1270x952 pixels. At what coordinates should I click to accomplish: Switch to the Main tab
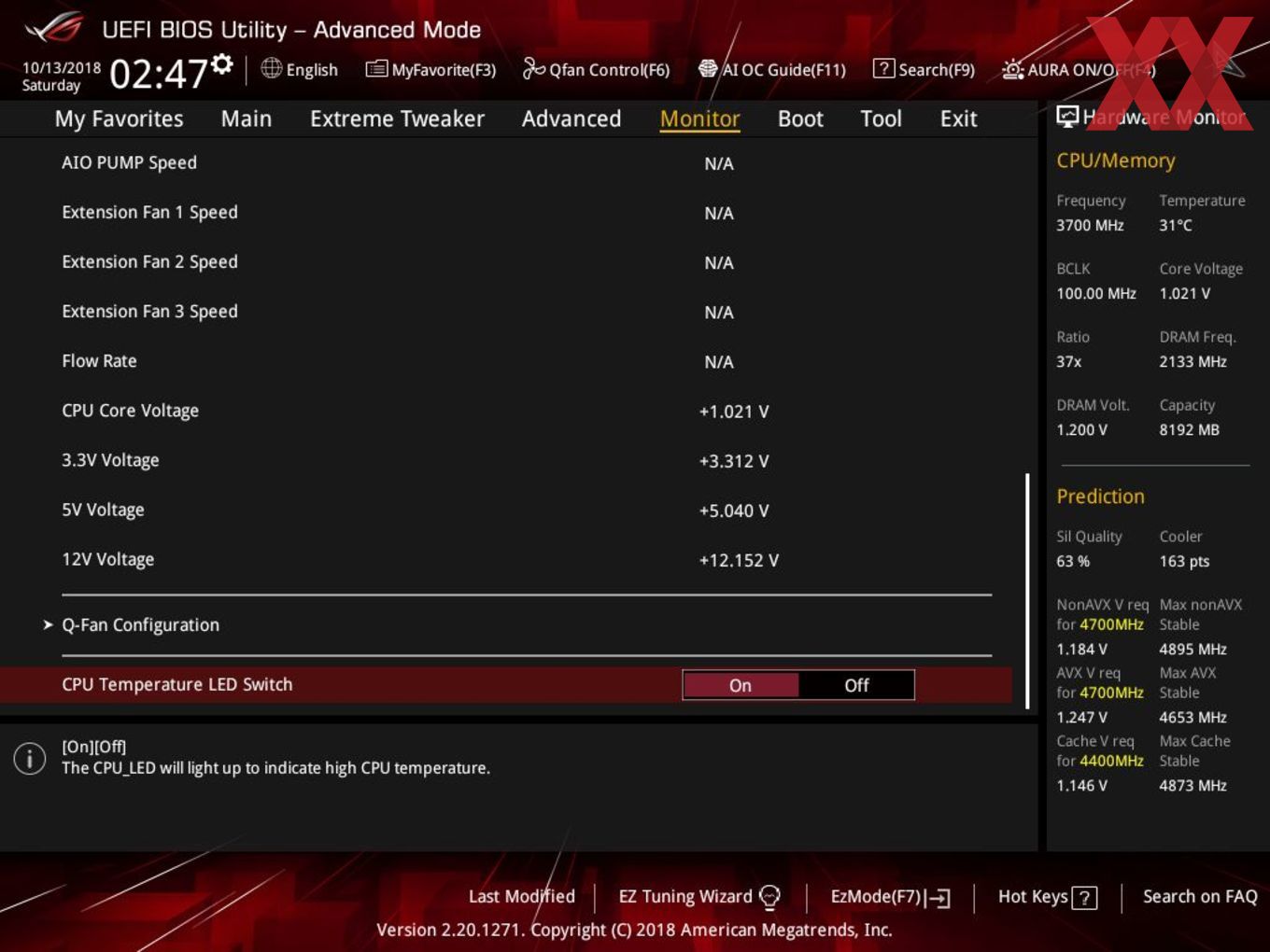247,119
